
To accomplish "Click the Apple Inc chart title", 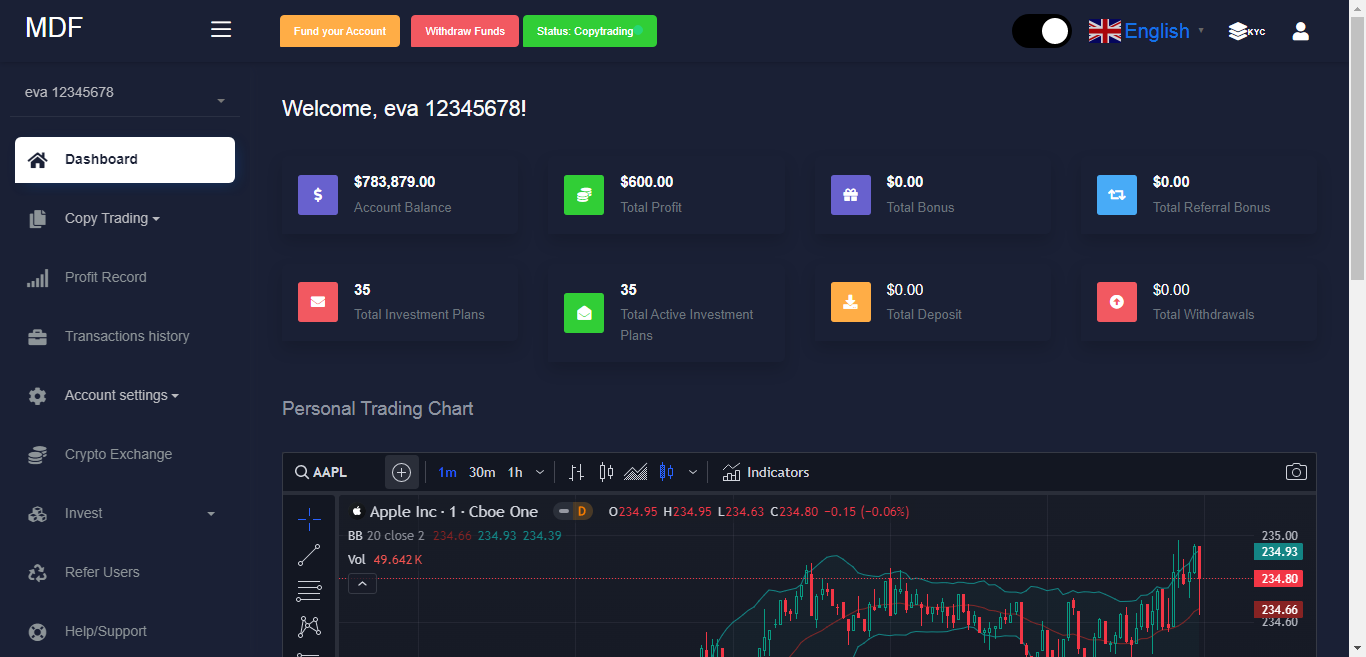I will click(x=454, y=511).
